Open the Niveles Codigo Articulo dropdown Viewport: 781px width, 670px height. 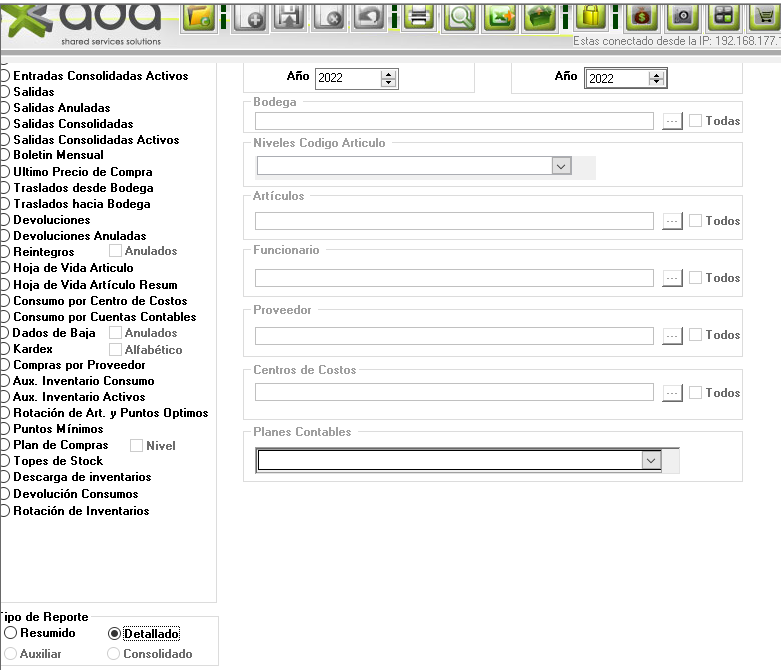pos(561,166)
